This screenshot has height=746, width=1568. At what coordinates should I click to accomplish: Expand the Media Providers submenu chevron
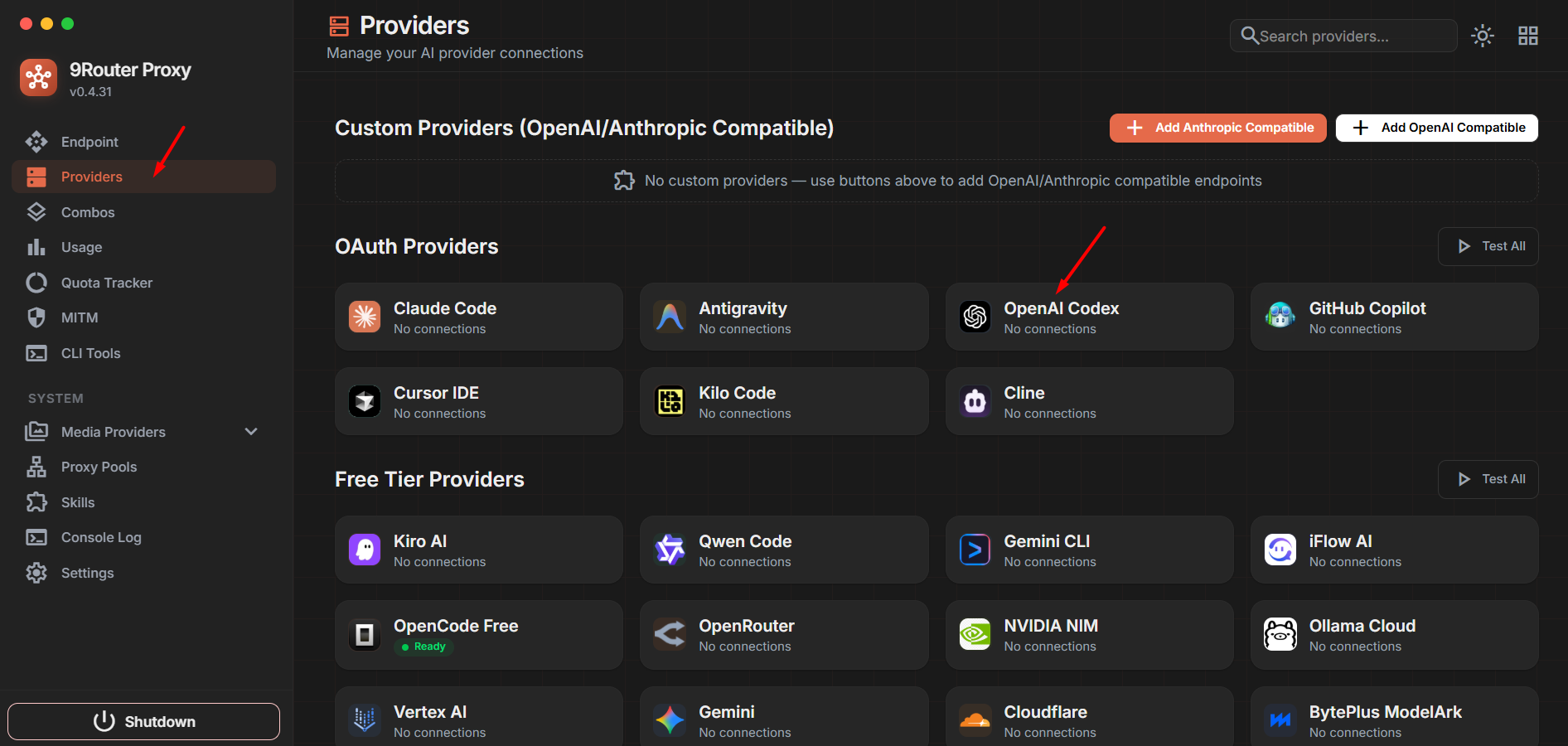click(x=251, y=432)
